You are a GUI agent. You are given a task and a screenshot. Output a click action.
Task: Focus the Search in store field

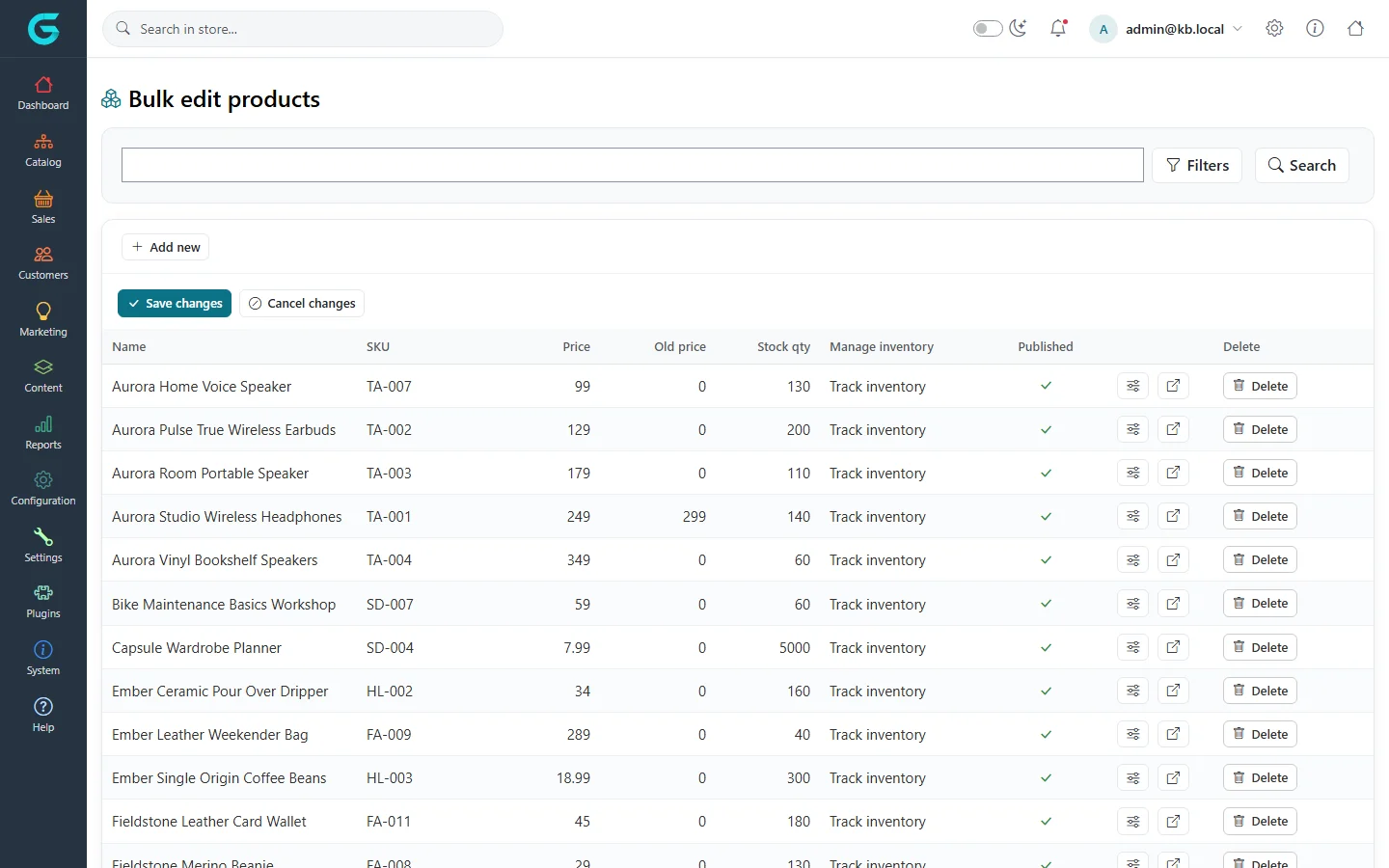click(x=303, y=29)
